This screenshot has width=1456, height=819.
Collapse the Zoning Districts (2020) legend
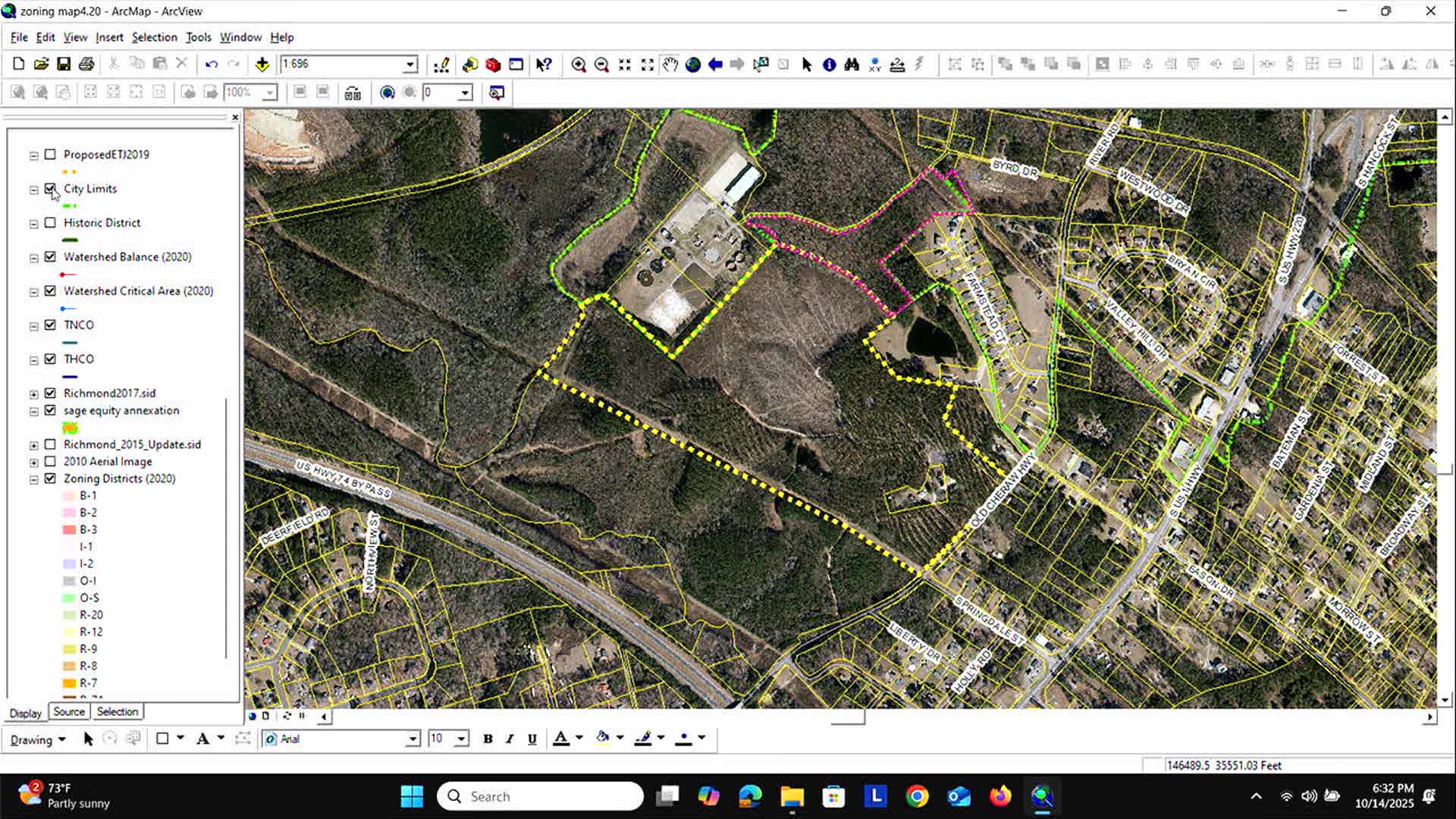point(33,479)
